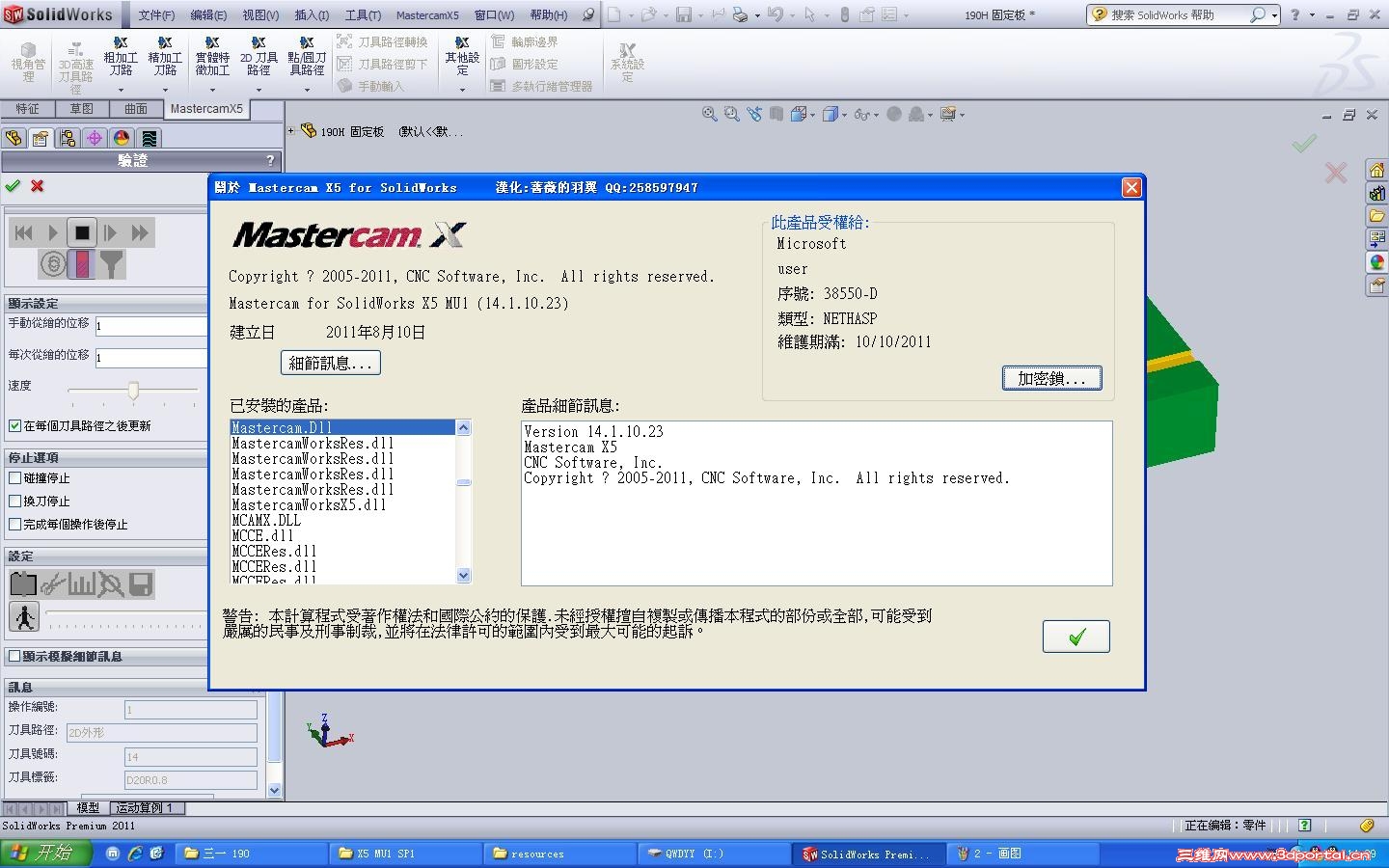Enable stop on tool change (換刀停止)
1389x868 pixels.
(x=15, y=502)
